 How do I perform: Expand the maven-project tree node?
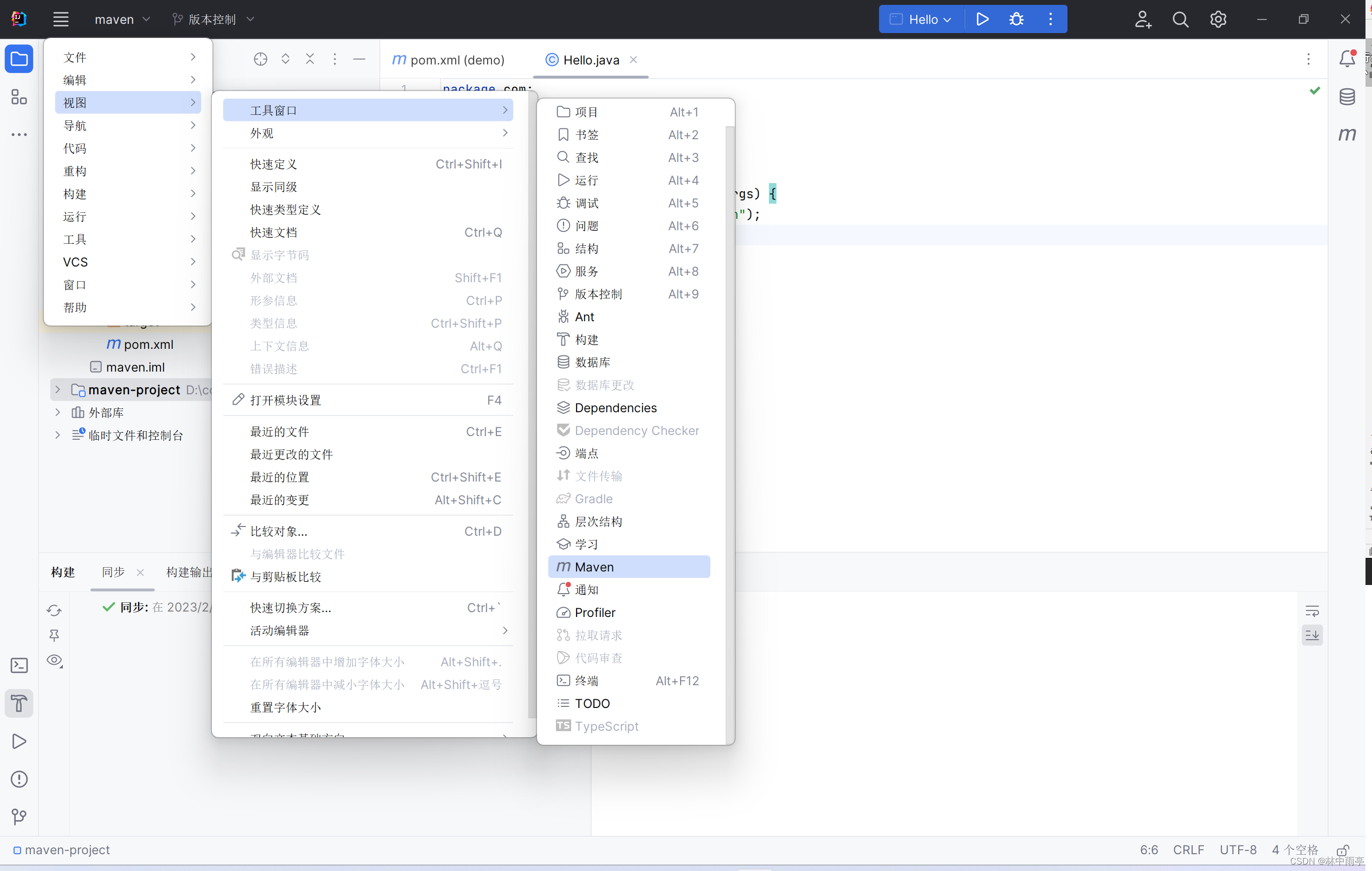[57, 389]
